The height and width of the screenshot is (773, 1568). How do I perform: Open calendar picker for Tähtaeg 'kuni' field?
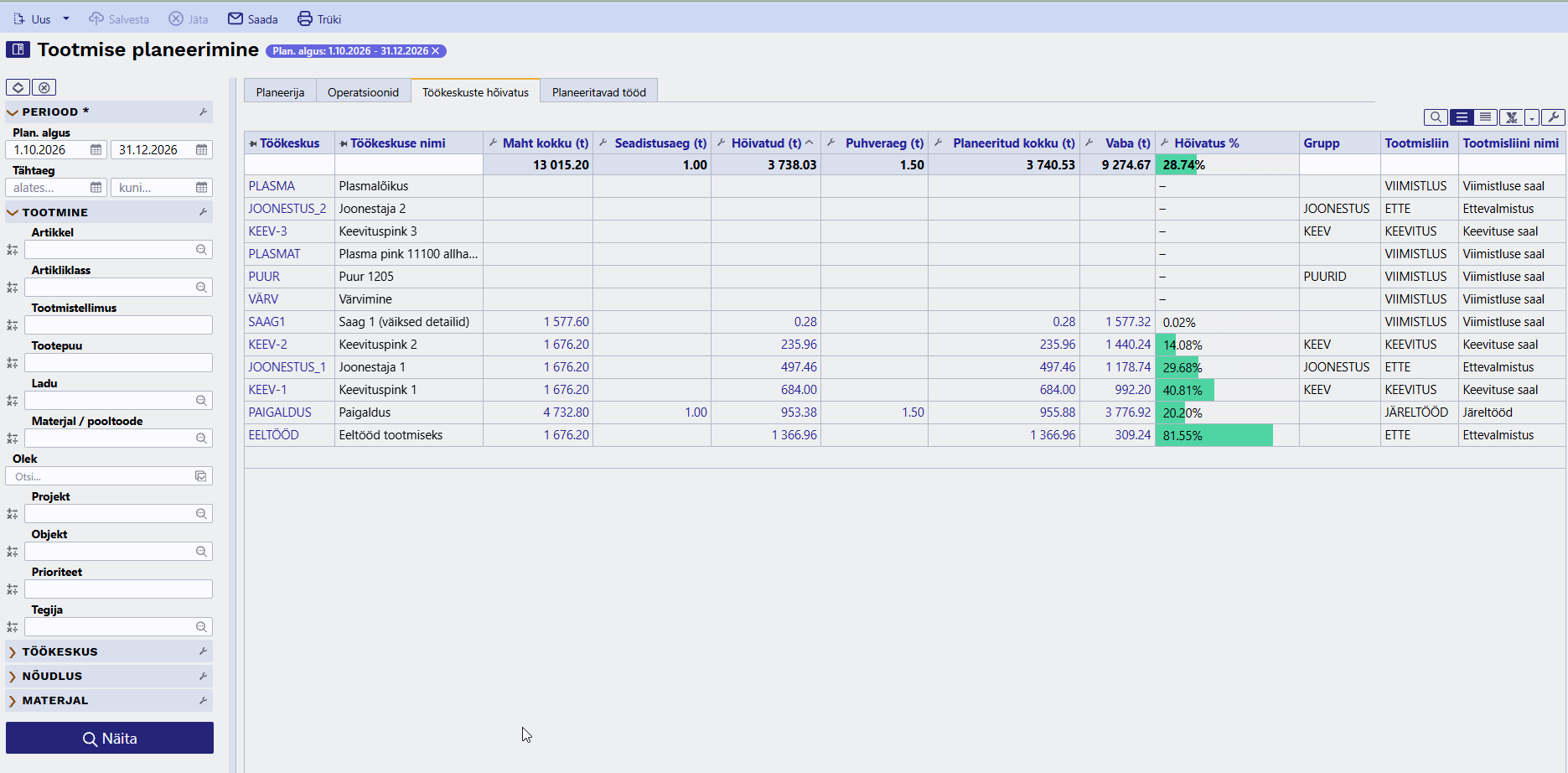(202, 188)
